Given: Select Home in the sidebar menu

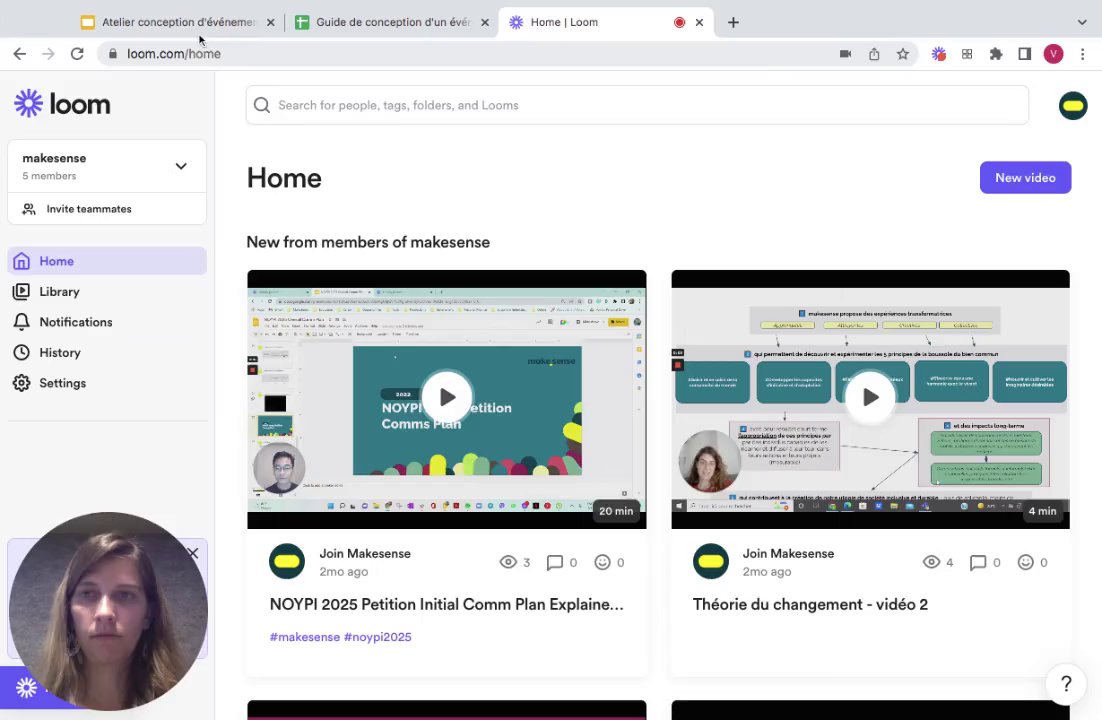Looking at the screenshot, I should pyautogui.click(x=107, y=261).
